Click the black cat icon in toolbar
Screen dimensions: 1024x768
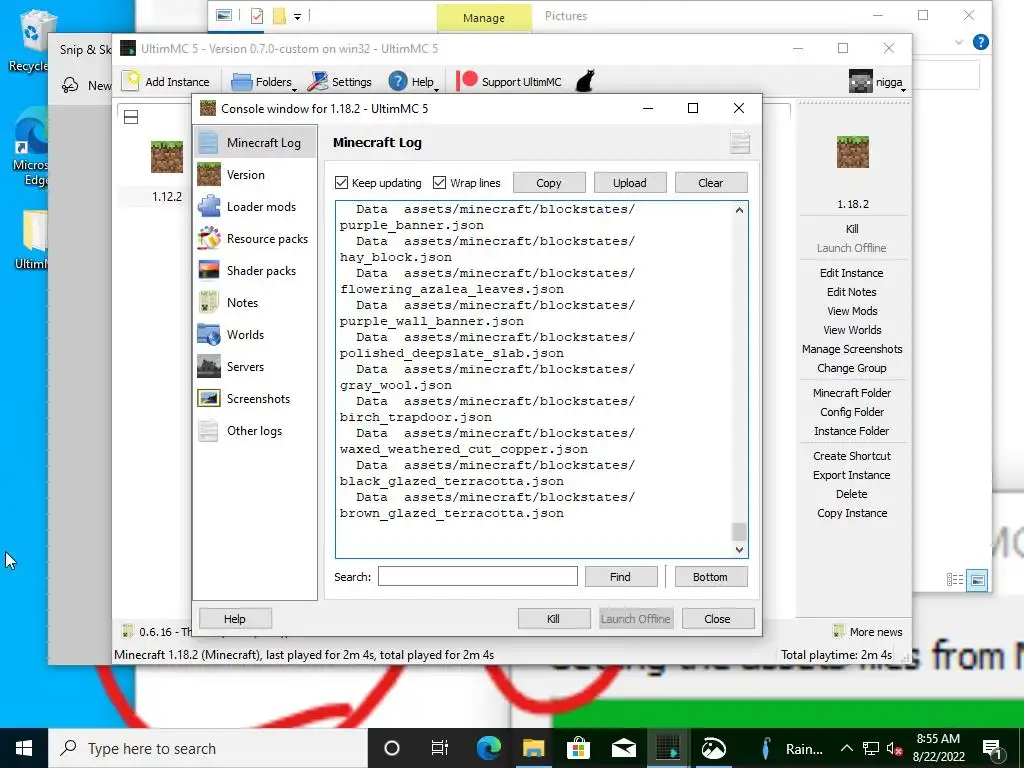585,82
